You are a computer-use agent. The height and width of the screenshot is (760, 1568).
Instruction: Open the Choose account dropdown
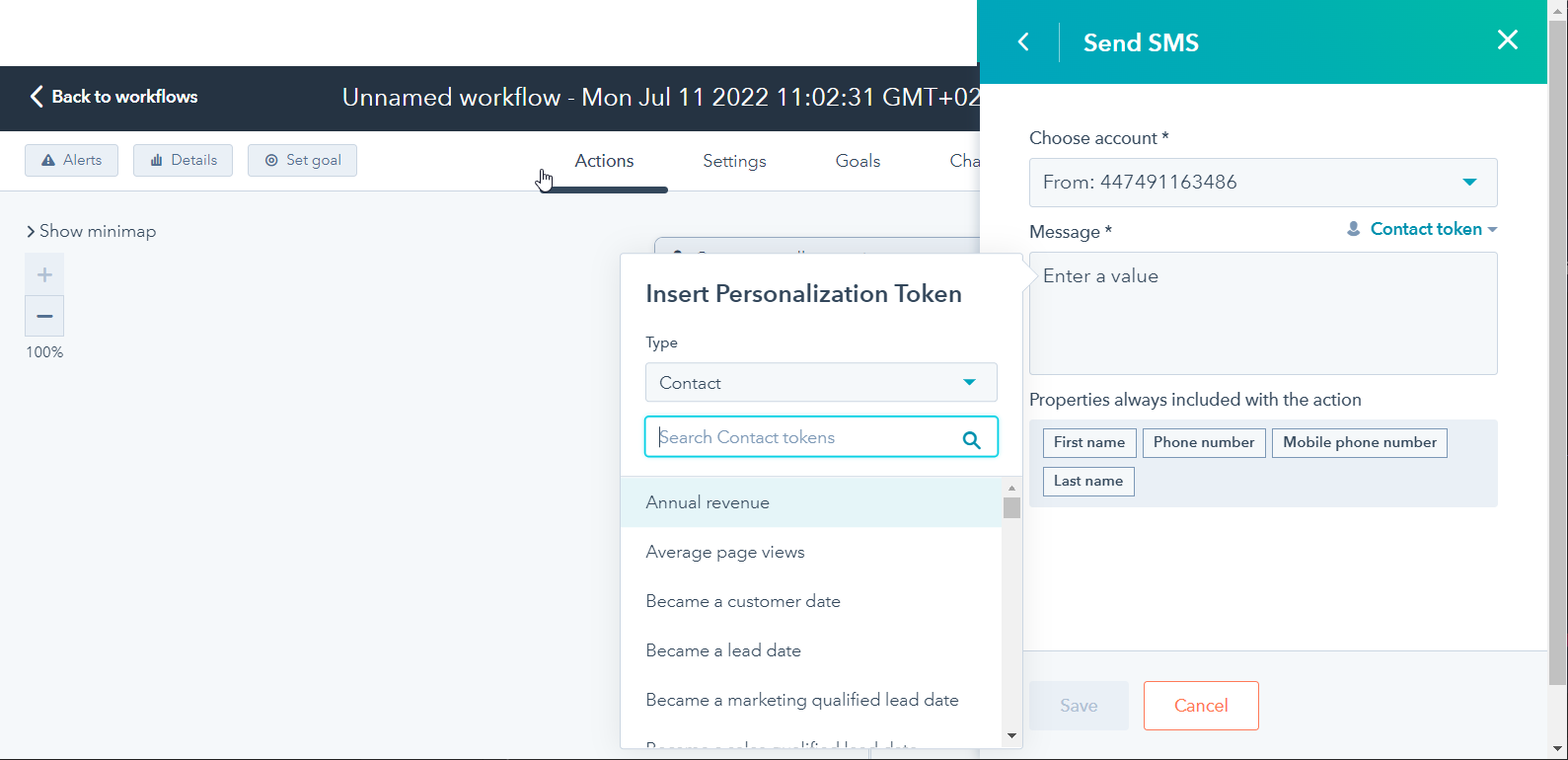(x=1262, y=183)
